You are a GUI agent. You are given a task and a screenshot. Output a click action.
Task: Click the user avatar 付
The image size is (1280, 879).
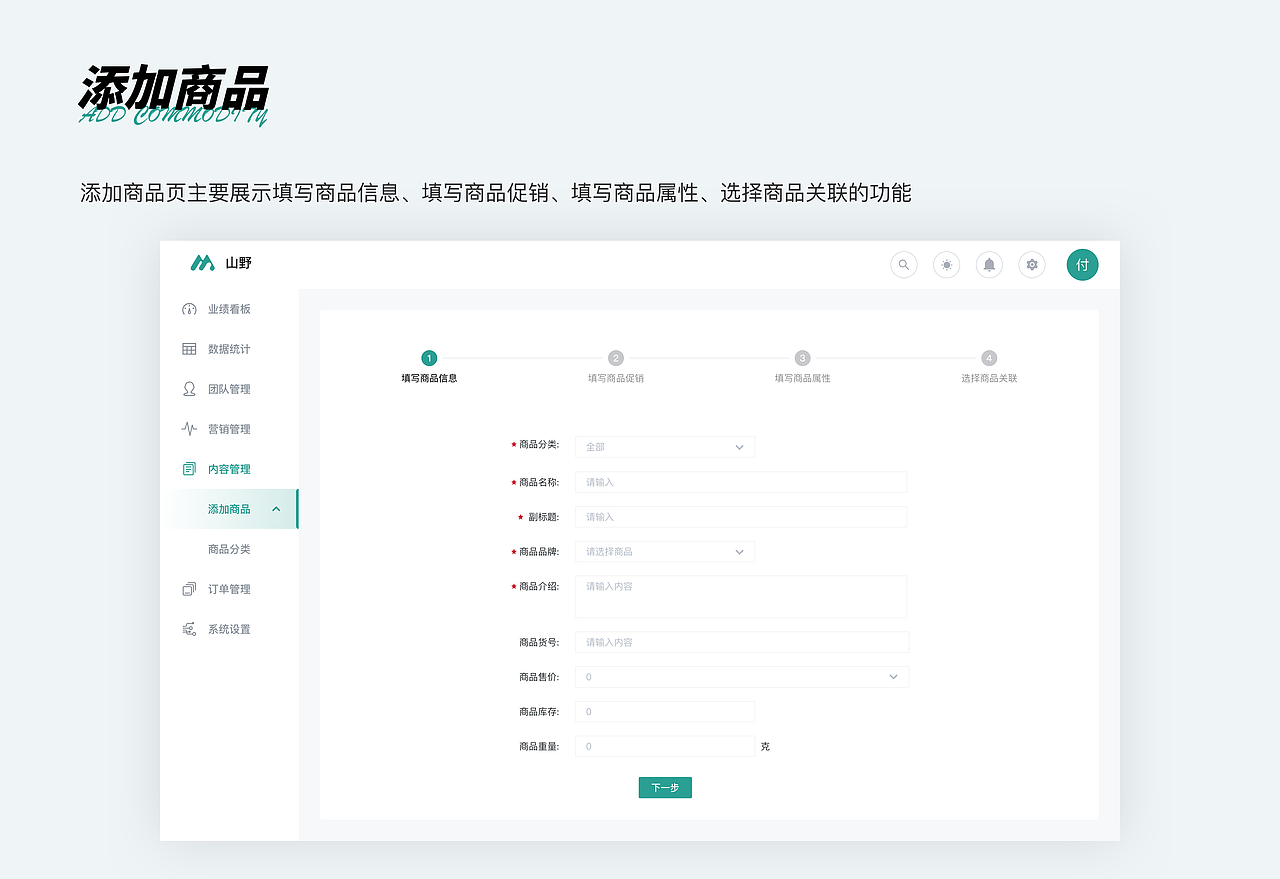coord(1082,265)
